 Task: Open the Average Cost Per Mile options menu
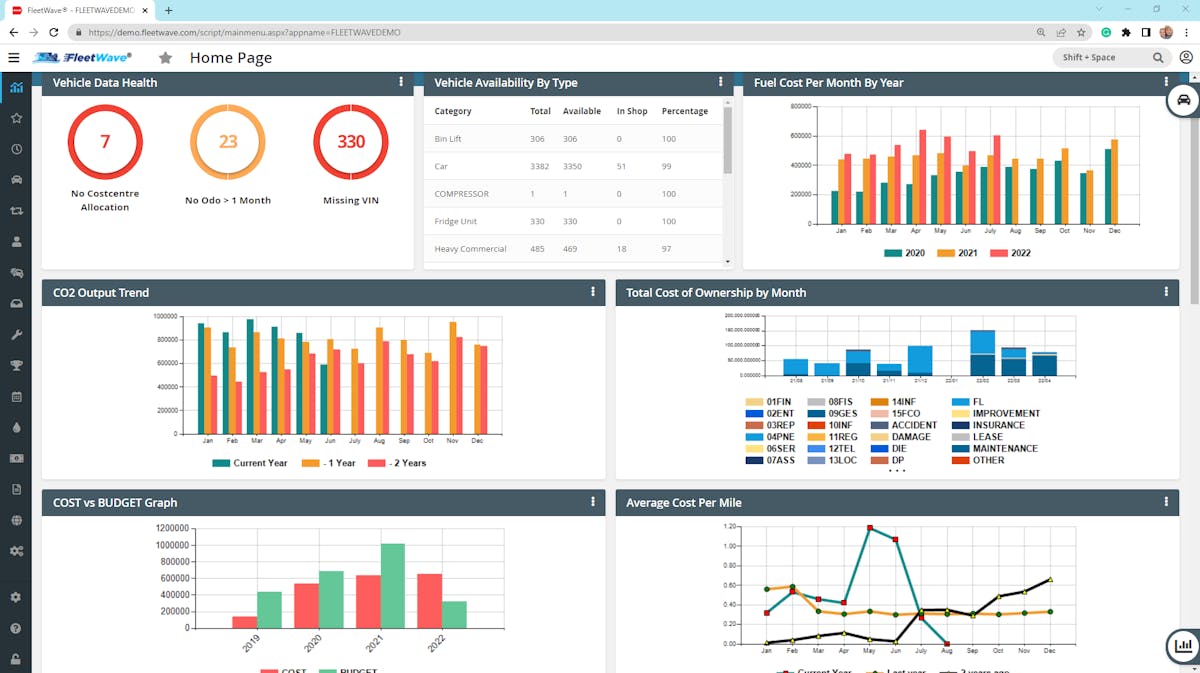pyautogui.click(x=1165, y=501)
